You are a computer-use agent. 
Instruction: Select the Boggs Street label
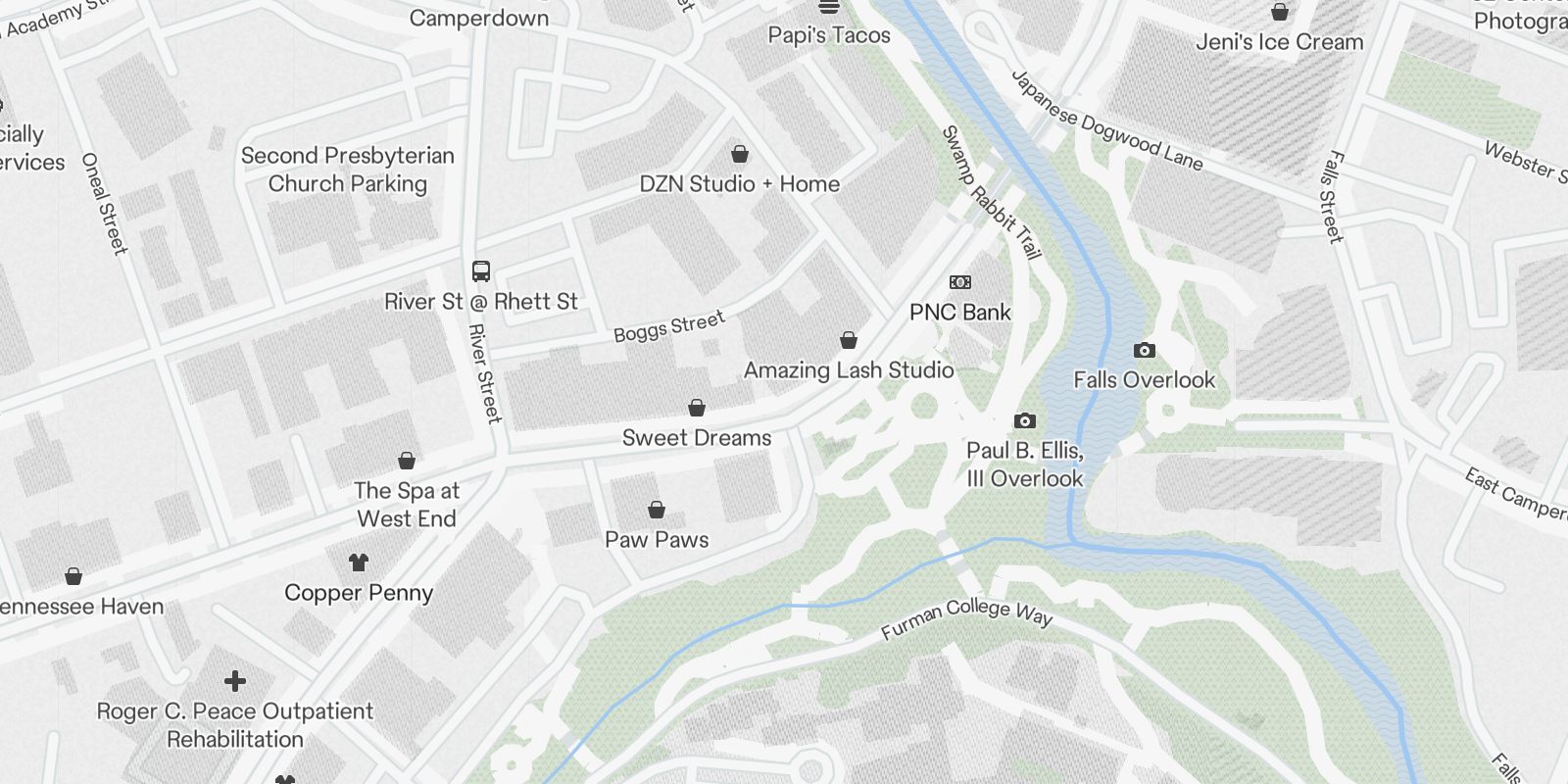[669, 326]
